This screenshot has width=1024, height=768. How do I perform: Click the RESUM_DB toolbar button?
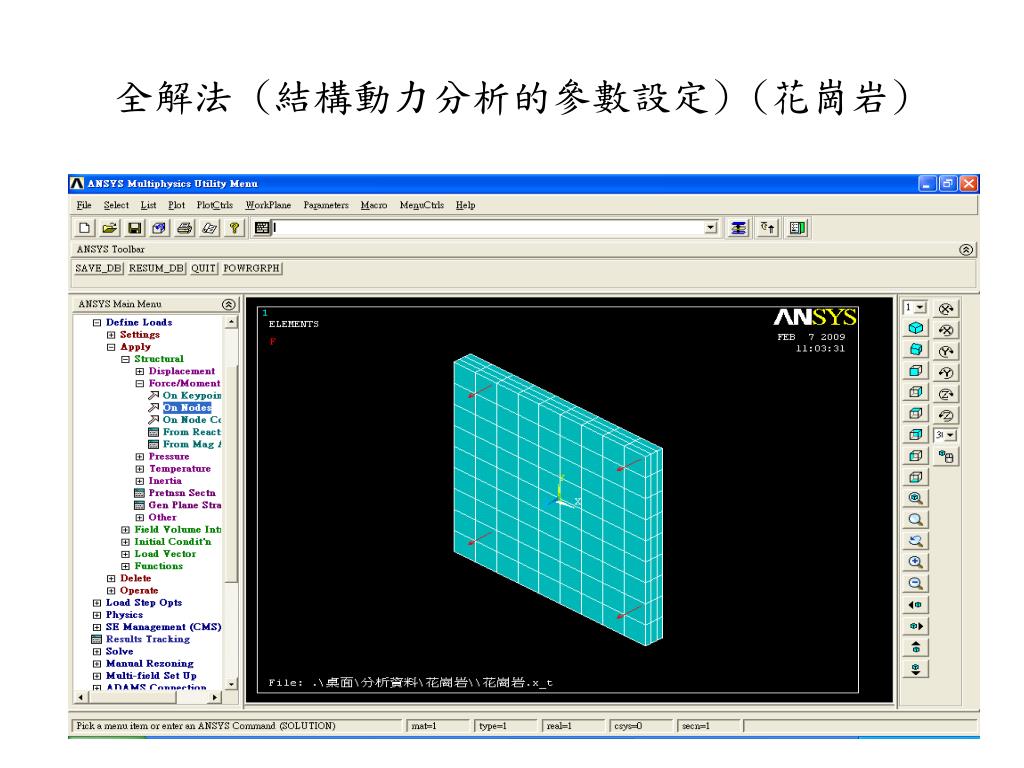point(156,268)
